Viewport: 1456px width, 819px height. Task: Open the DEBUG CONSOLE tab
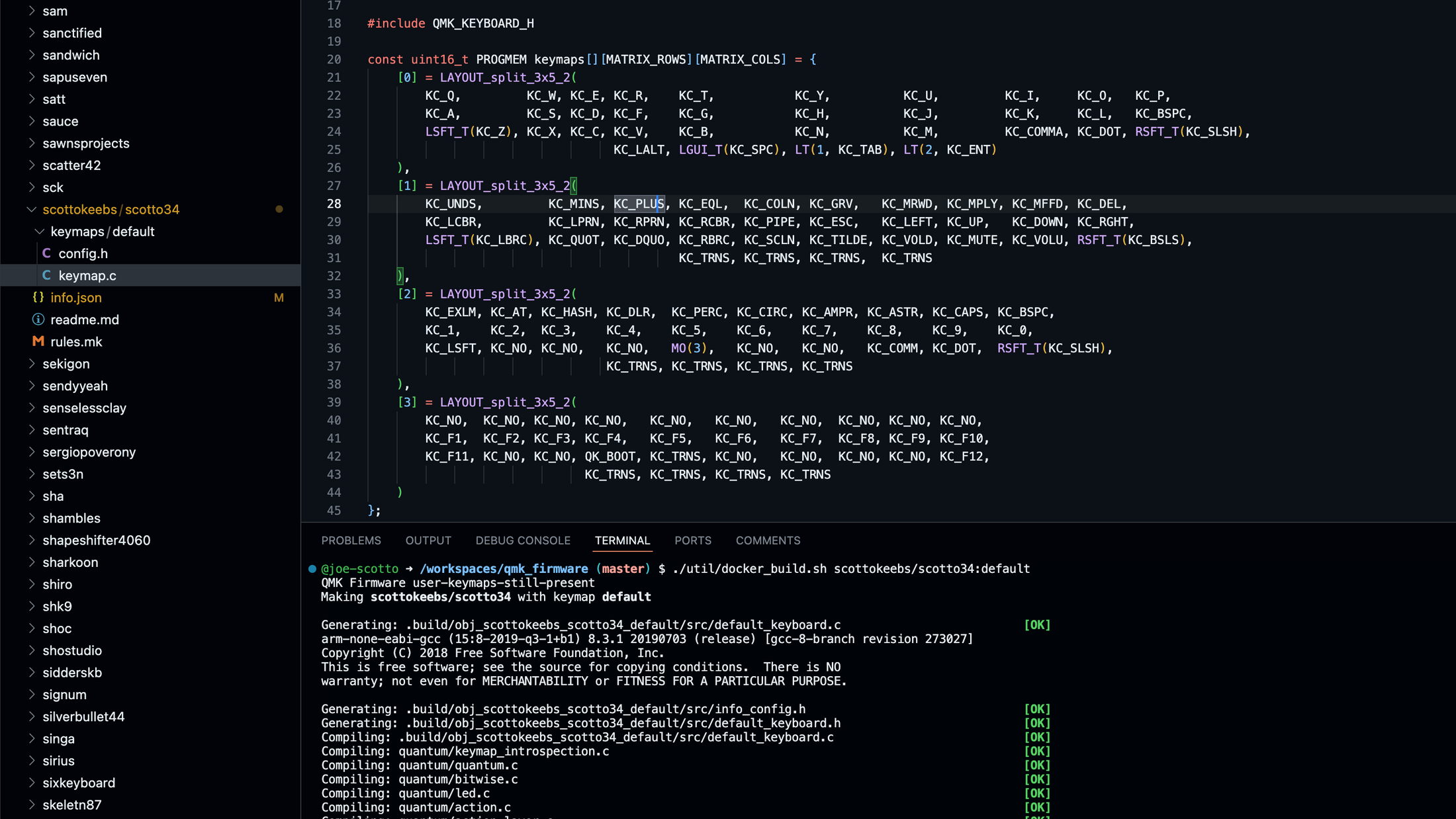pos(523,540)
